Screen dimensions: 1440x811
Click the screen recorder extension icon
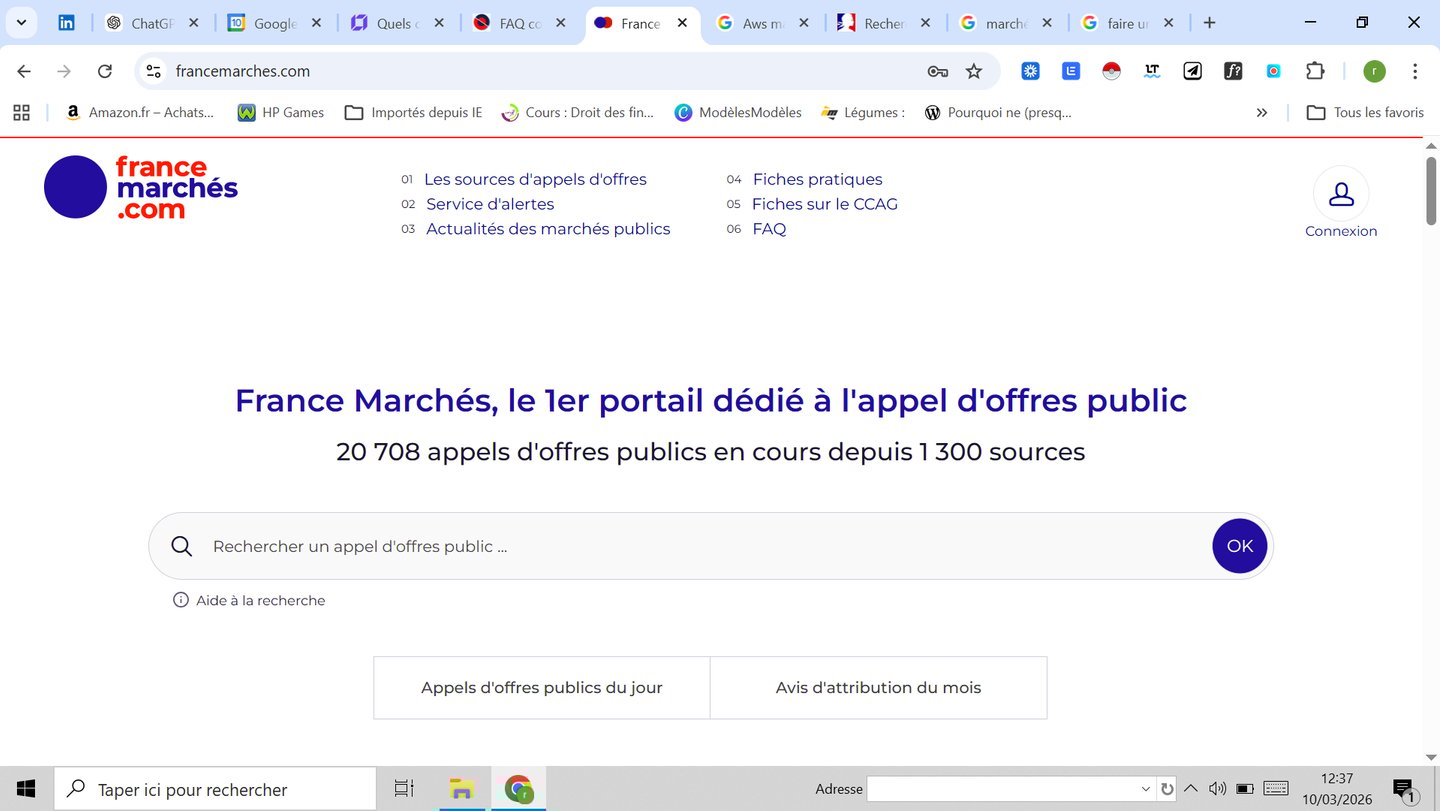[x=1273, y=71]
